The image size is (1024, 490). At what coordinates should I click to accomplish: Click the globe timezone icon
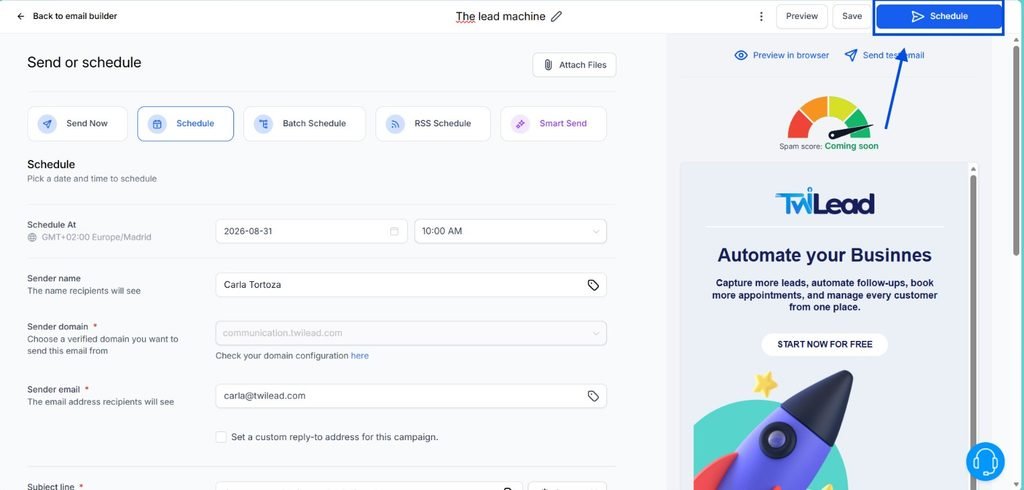point(32,238)
